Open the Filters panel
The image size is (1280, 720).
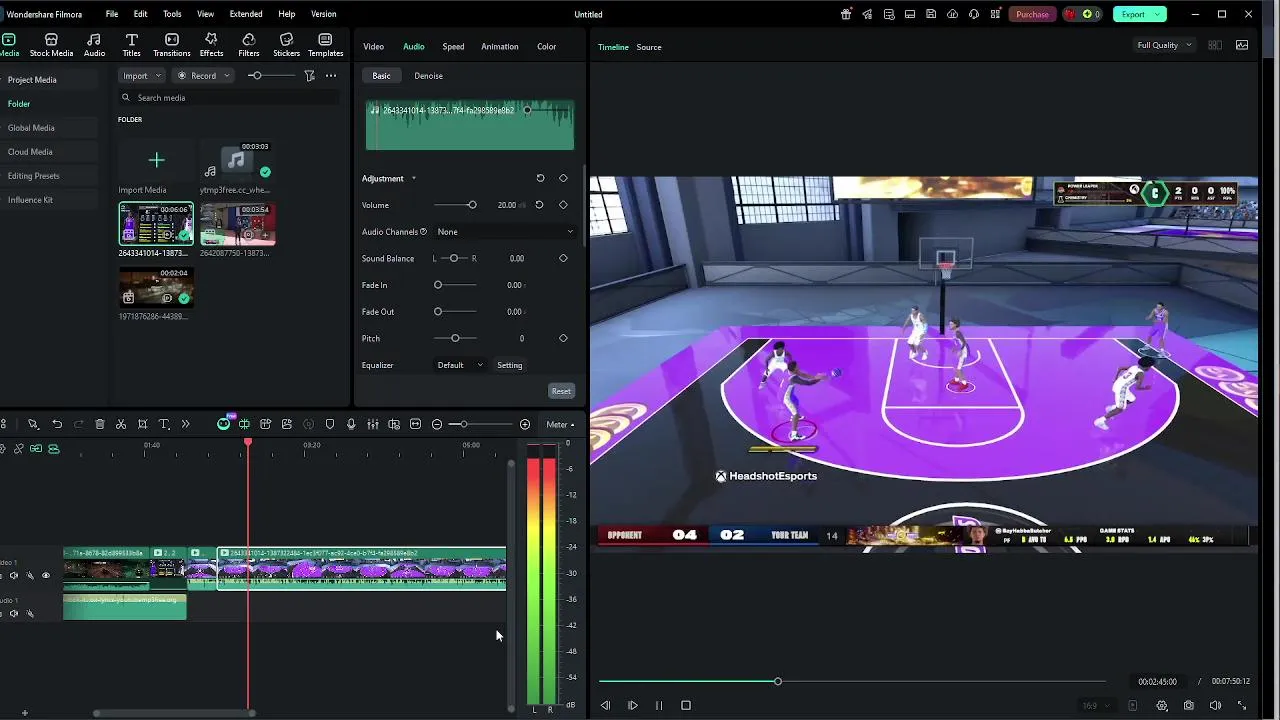[249, 45]
